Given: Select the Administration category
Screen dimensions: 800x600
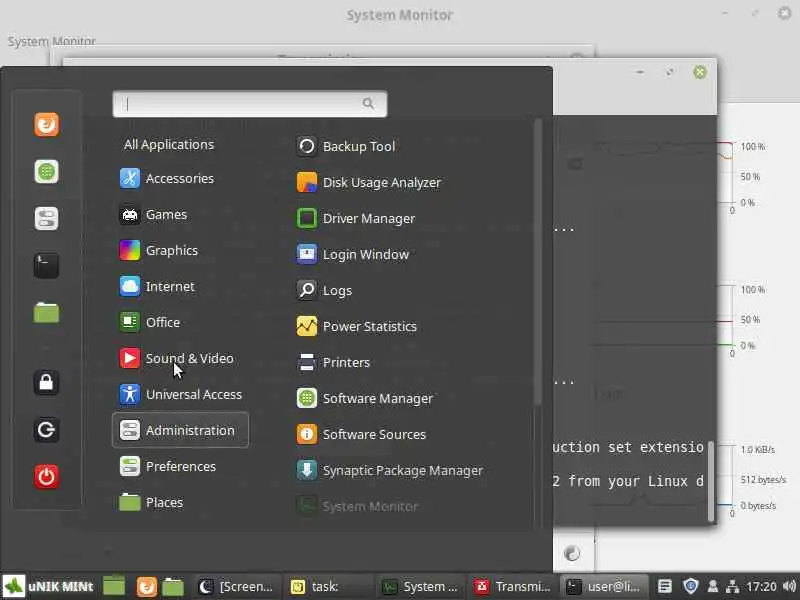Looking at the screenshot, I should tap(180, 430).
